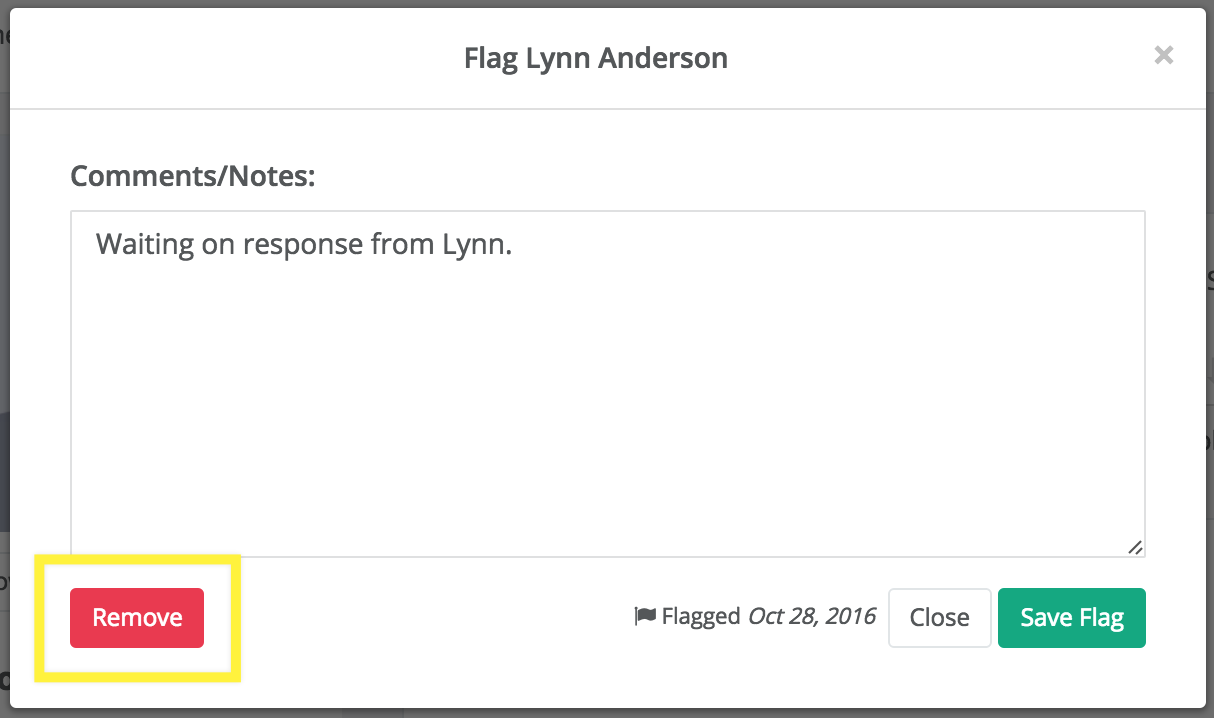Click empty space in the notes textarea
This screenshot has width=1214, height=718.
(607, 420)
